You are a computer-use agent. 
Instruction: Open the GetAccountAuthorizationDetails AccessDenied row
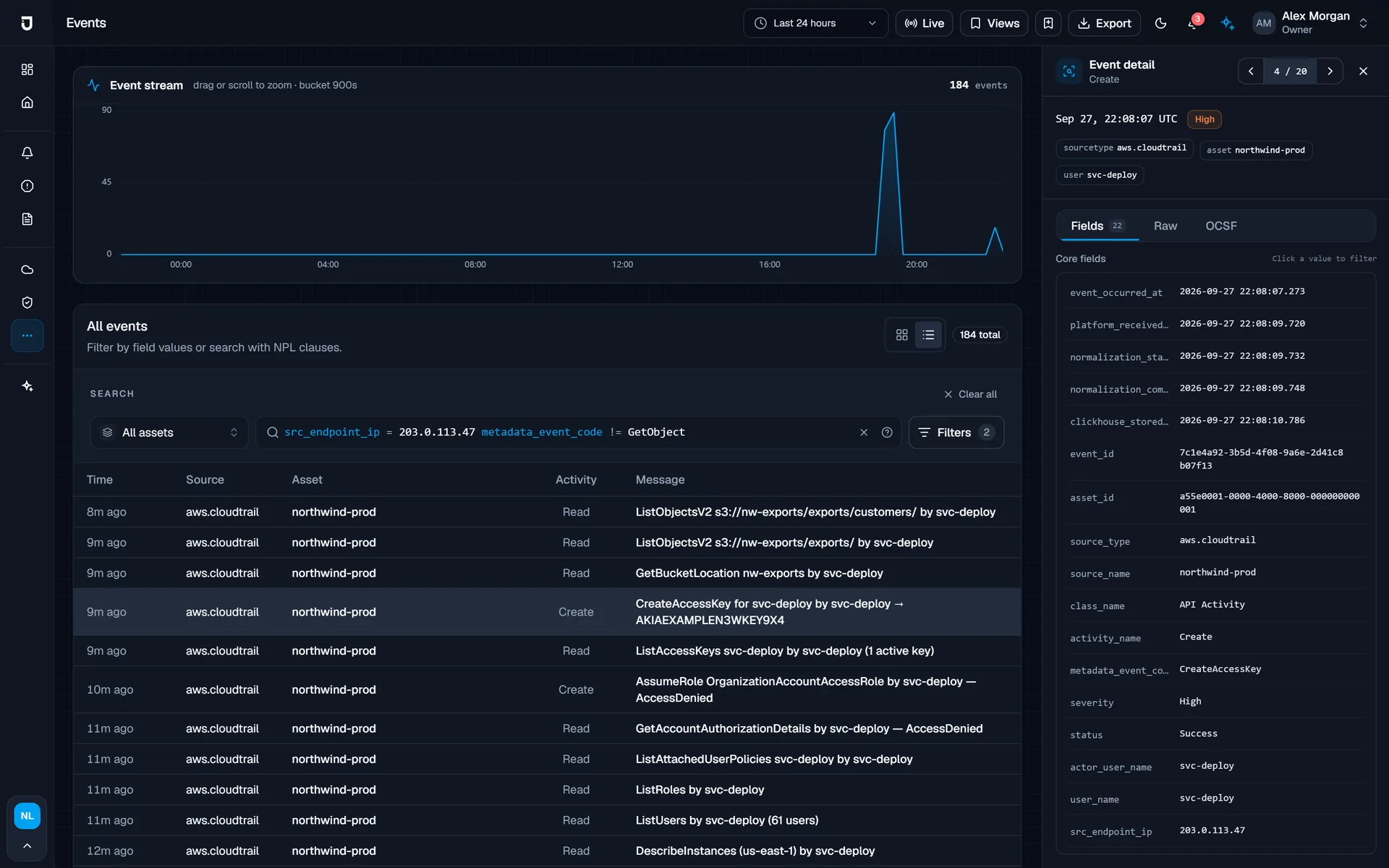547,728
